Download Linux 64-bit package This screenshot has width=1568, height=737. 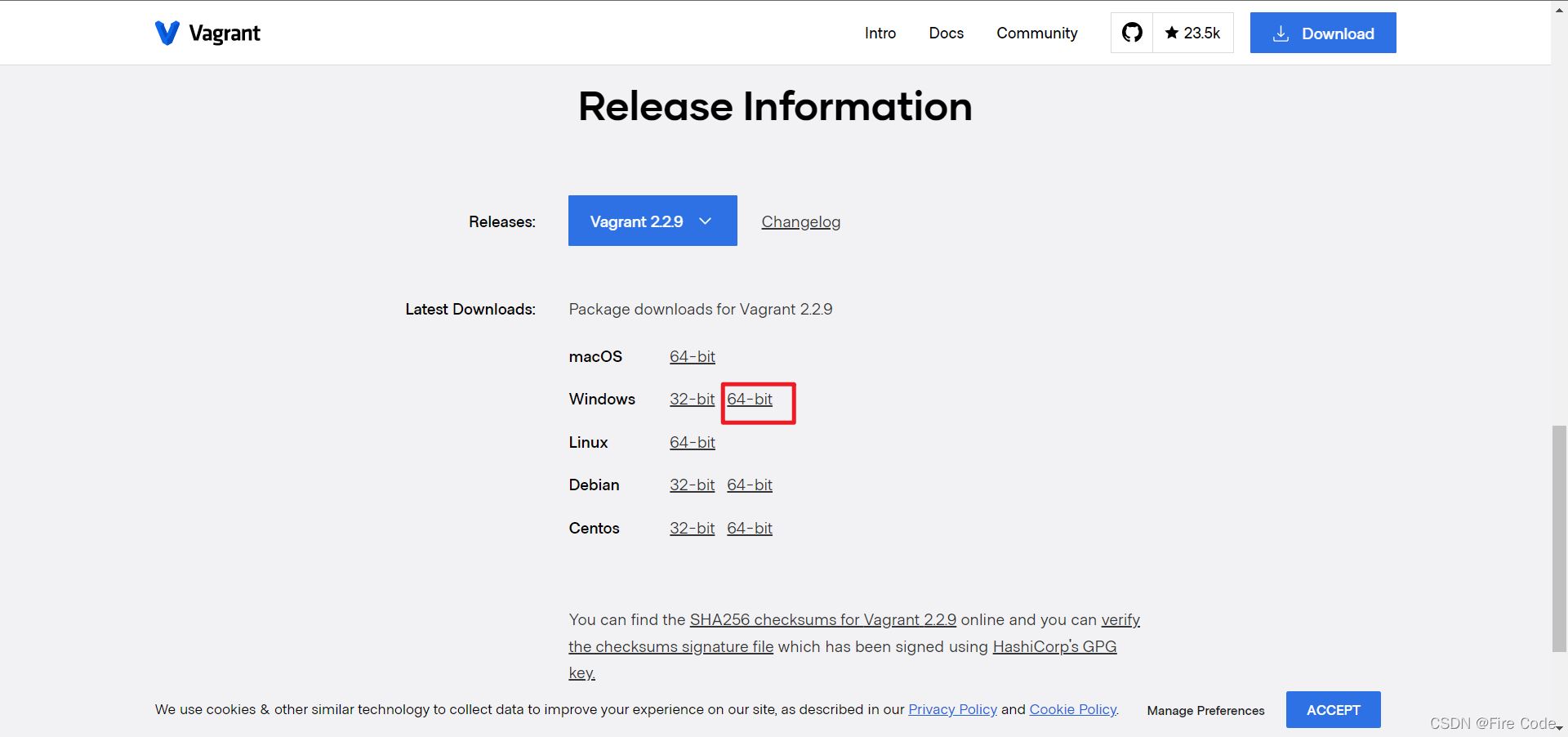(x=692, y=443)
